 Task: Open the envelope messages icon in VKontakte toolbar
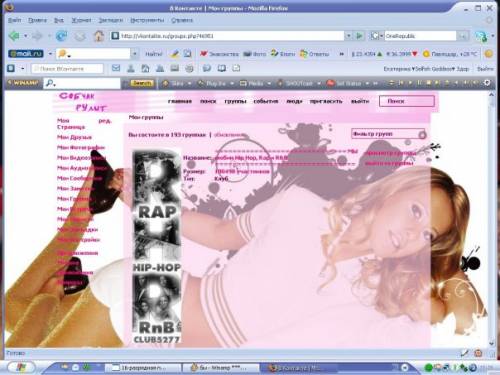tap(116, 68)
